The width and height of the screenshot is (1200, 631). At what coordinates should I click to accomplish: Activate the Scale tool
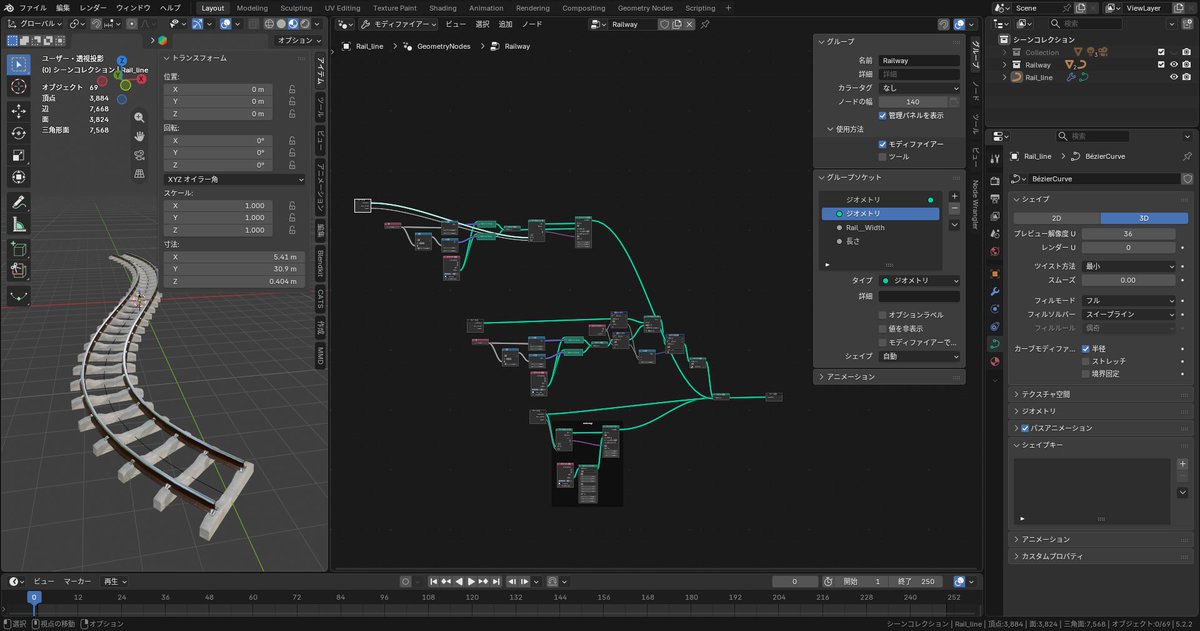coord(19,155)
